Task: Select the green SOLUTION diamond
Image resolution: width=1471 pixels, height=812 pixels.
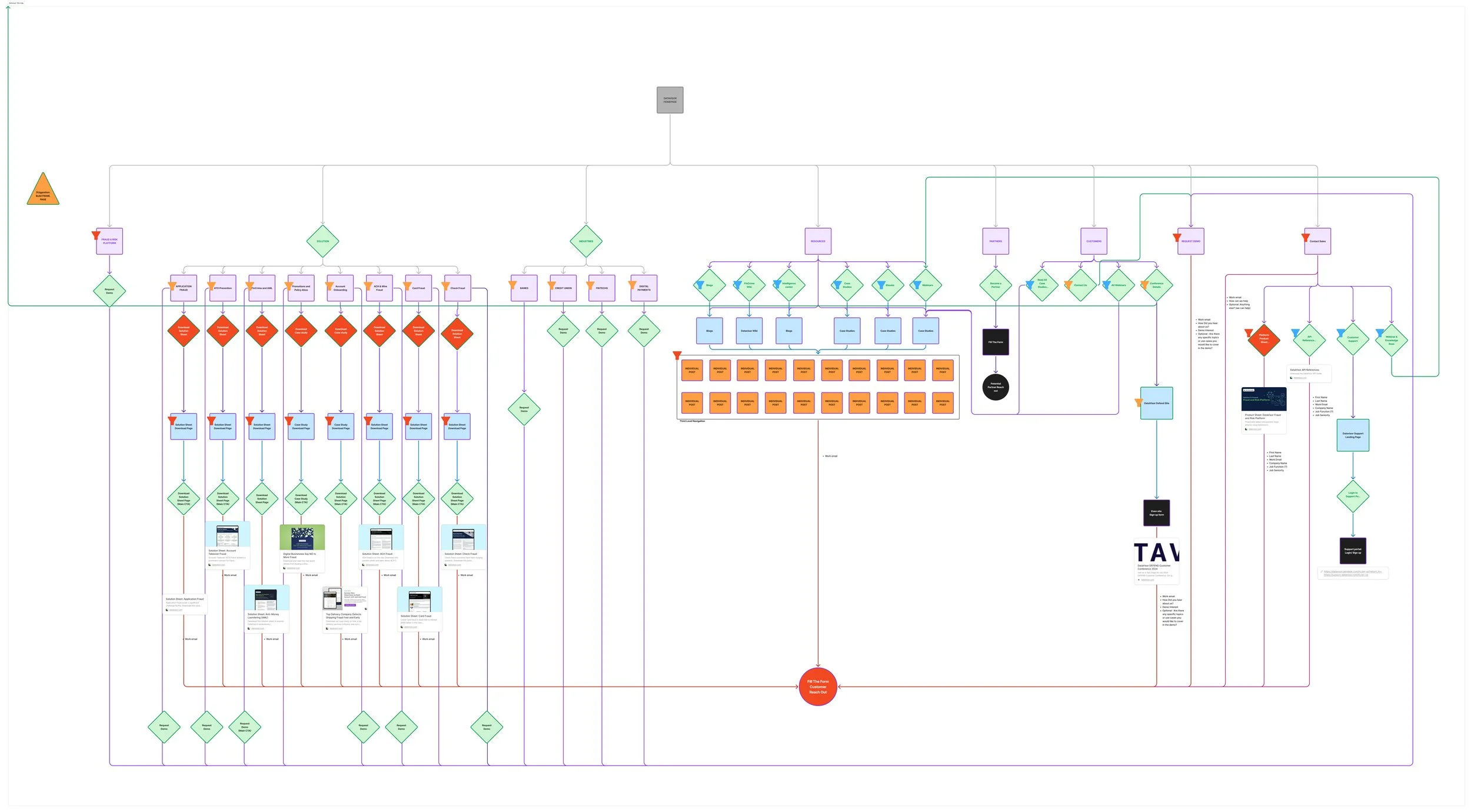Action: 322,241
